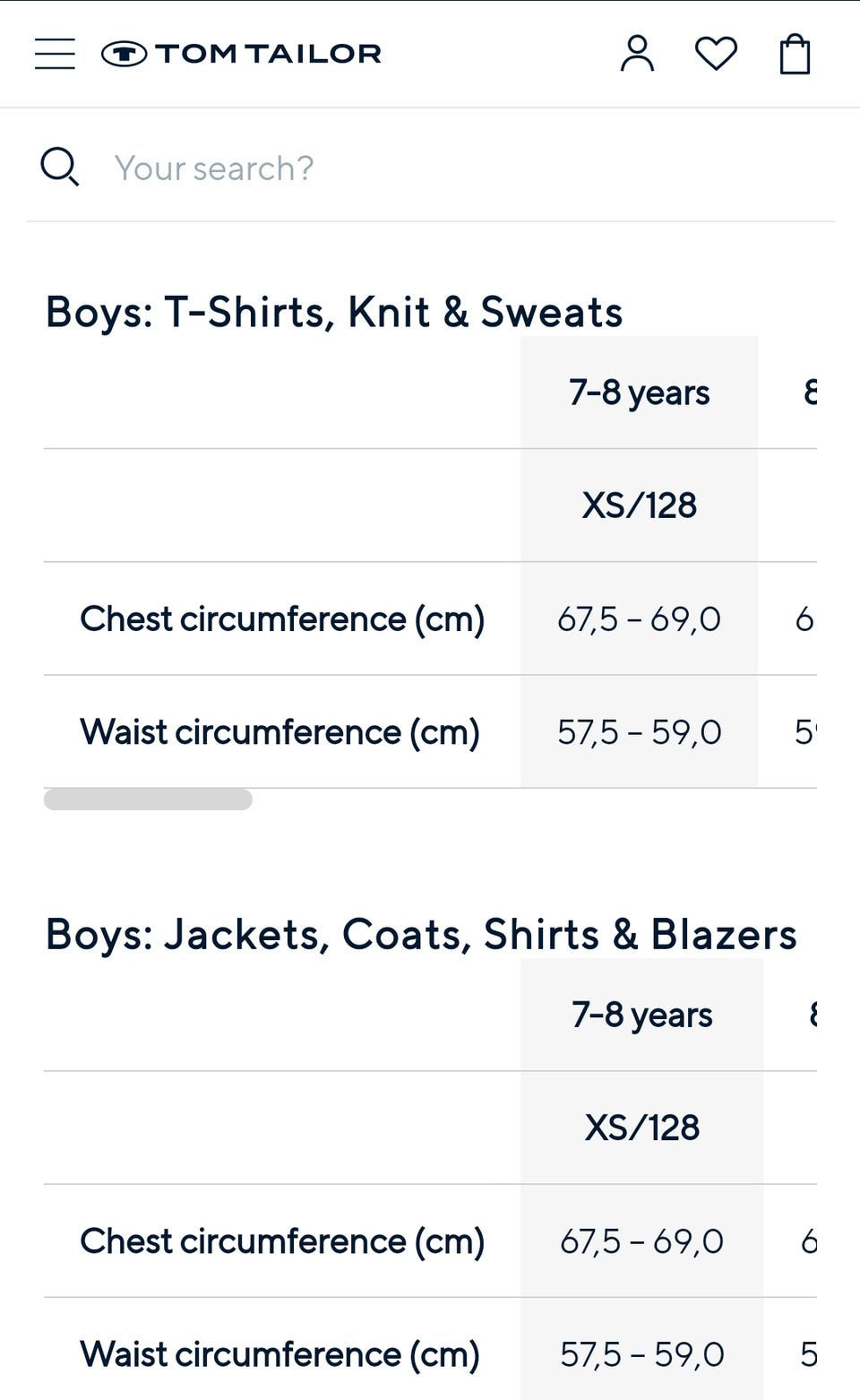The image size is (860, 1400).
Task: Click the 'Boys: Jackets, Coats, Shirts & Blazers' heading
Action: tap(421, 934)
